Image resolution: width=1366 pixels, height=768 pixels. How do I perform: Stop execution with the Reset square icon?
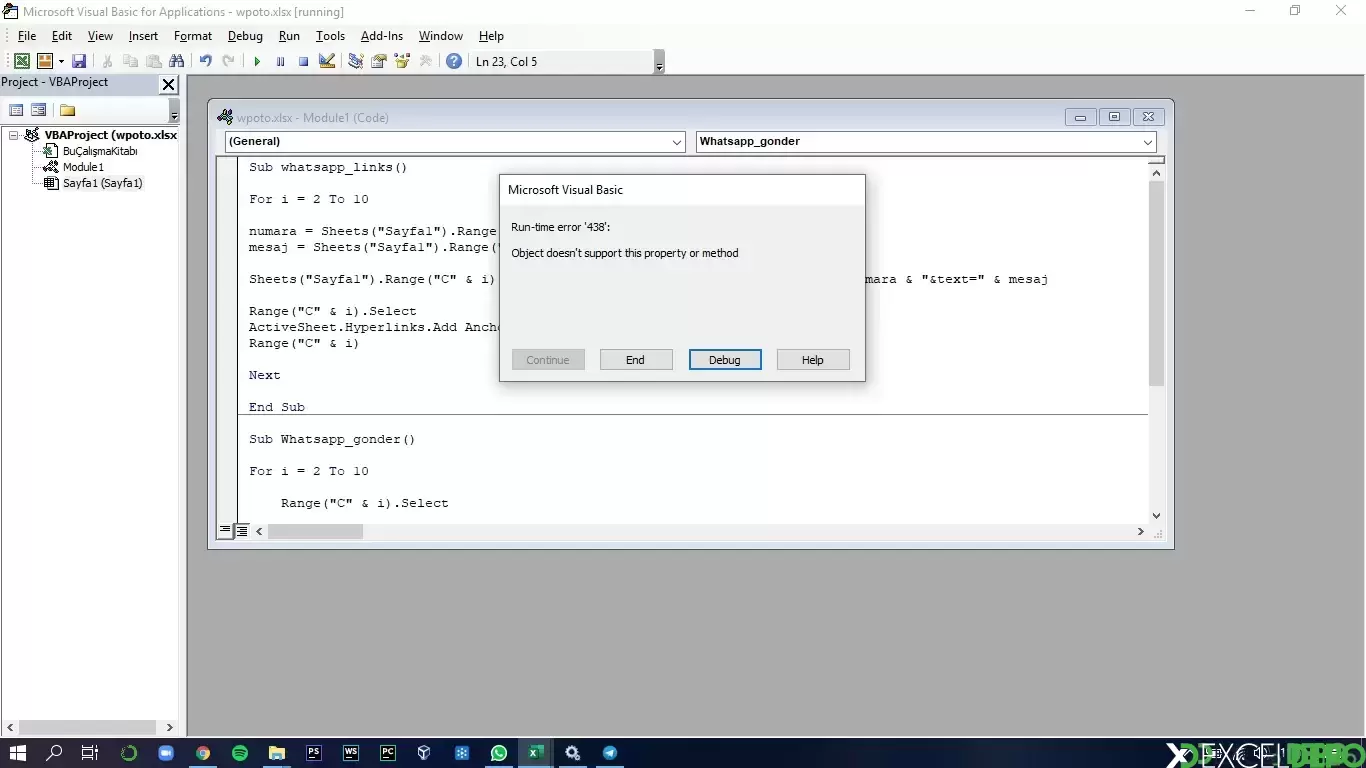pyautogui.click(x=303, y=61)
